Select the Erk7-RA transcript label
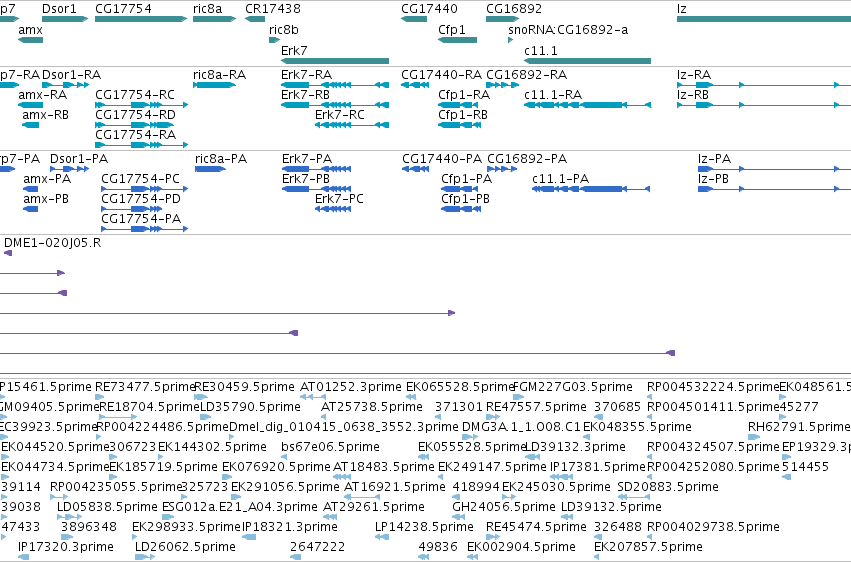Image resolution: width=851 pixels, height=562 pixels. [x=306, y=75]
